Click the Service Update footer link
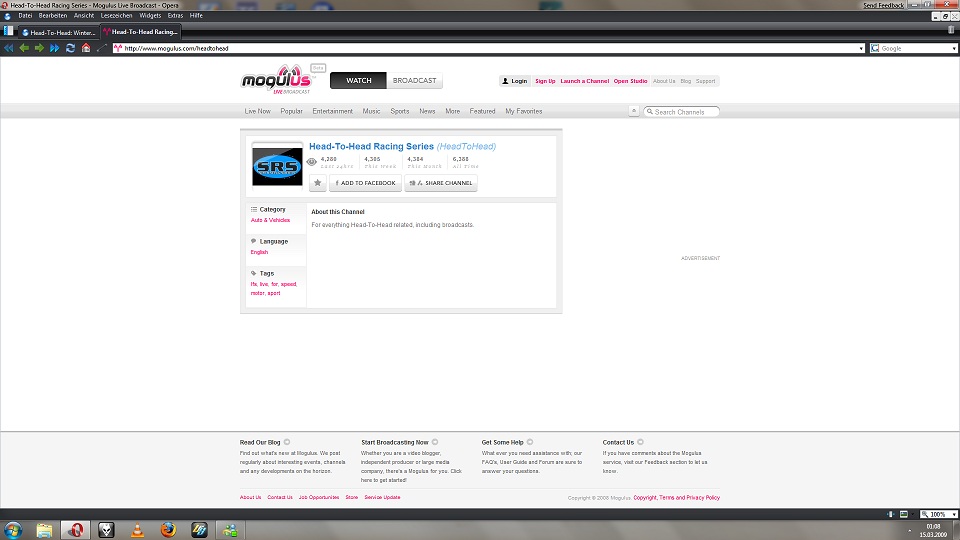 coord(382,497)
